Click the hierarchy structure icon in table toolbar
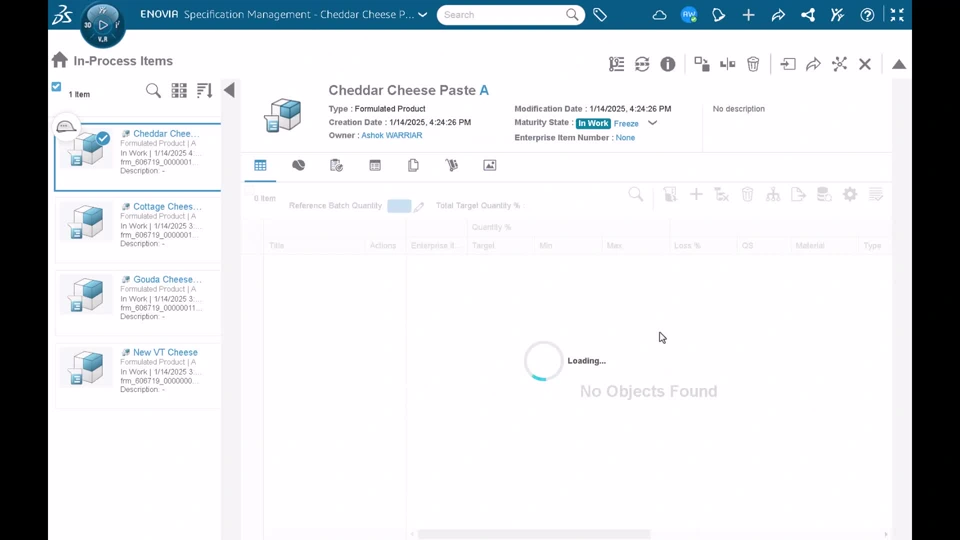Viewport: 960px width, 540px height. [x=773, y=195]
